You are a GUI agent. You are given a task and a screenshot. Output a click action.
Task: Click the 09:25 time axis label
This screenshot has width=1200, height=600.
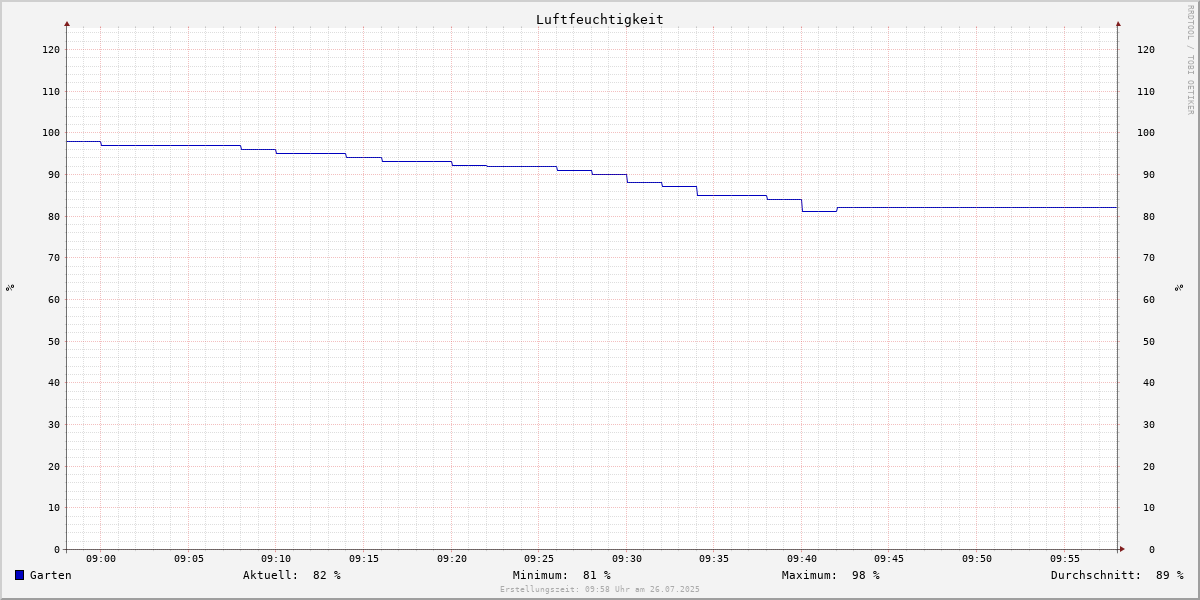pyautogui.click(x=539, y=559)
